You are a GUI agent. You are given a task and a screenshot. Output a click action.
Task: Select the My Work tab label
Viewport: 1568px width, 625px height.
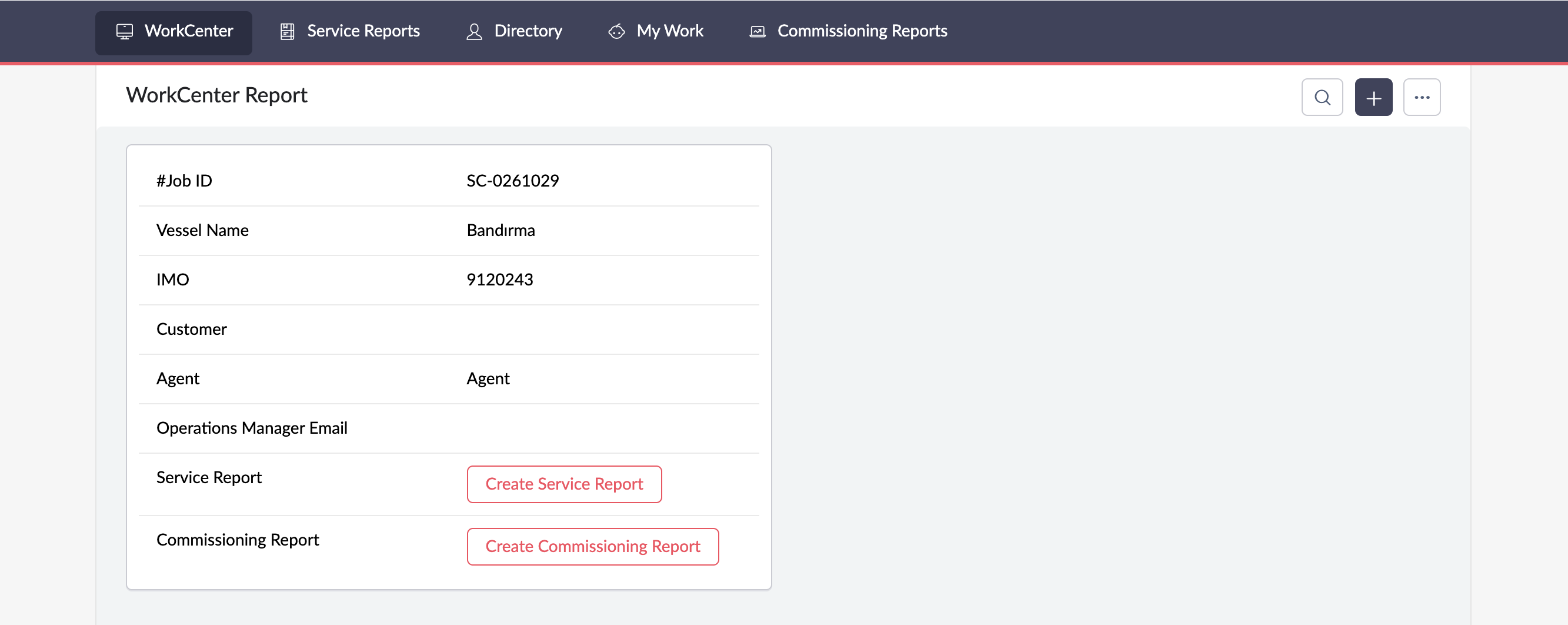click(669, 31)
